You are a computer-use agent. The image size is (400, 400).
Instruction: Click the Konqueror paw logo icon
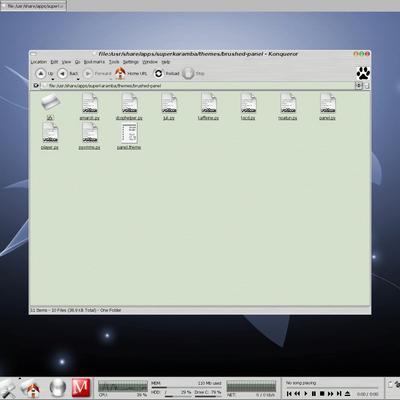click(x=363, y=73)
